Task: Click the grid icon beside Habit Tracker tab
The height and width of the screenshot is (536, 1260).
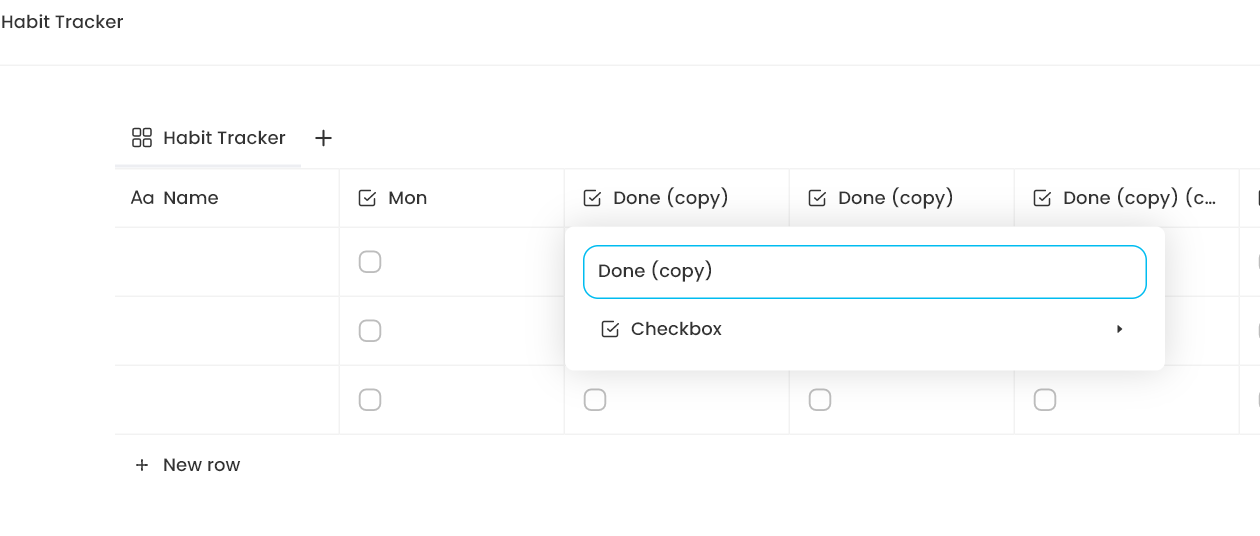Action: tap(142, 138)
